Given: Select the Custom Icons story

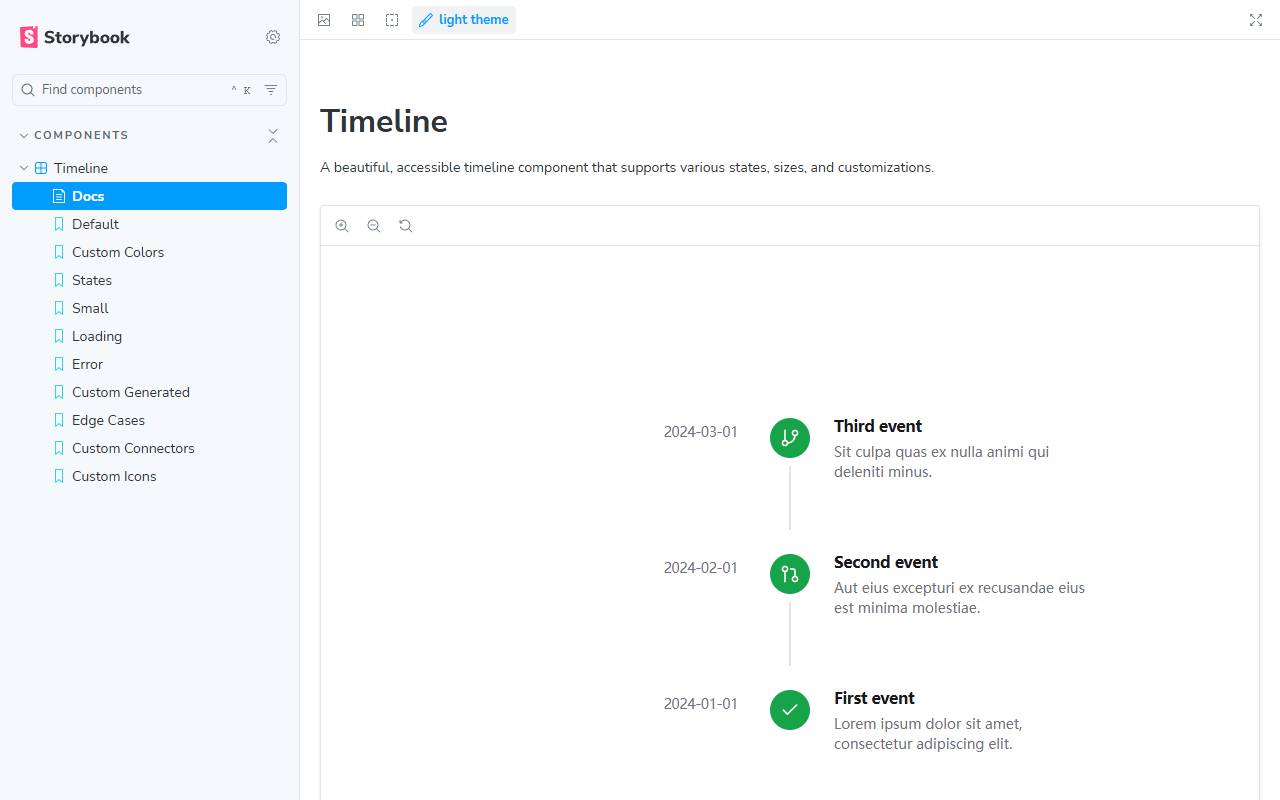Looking at the screenshot, I should 149,476.
